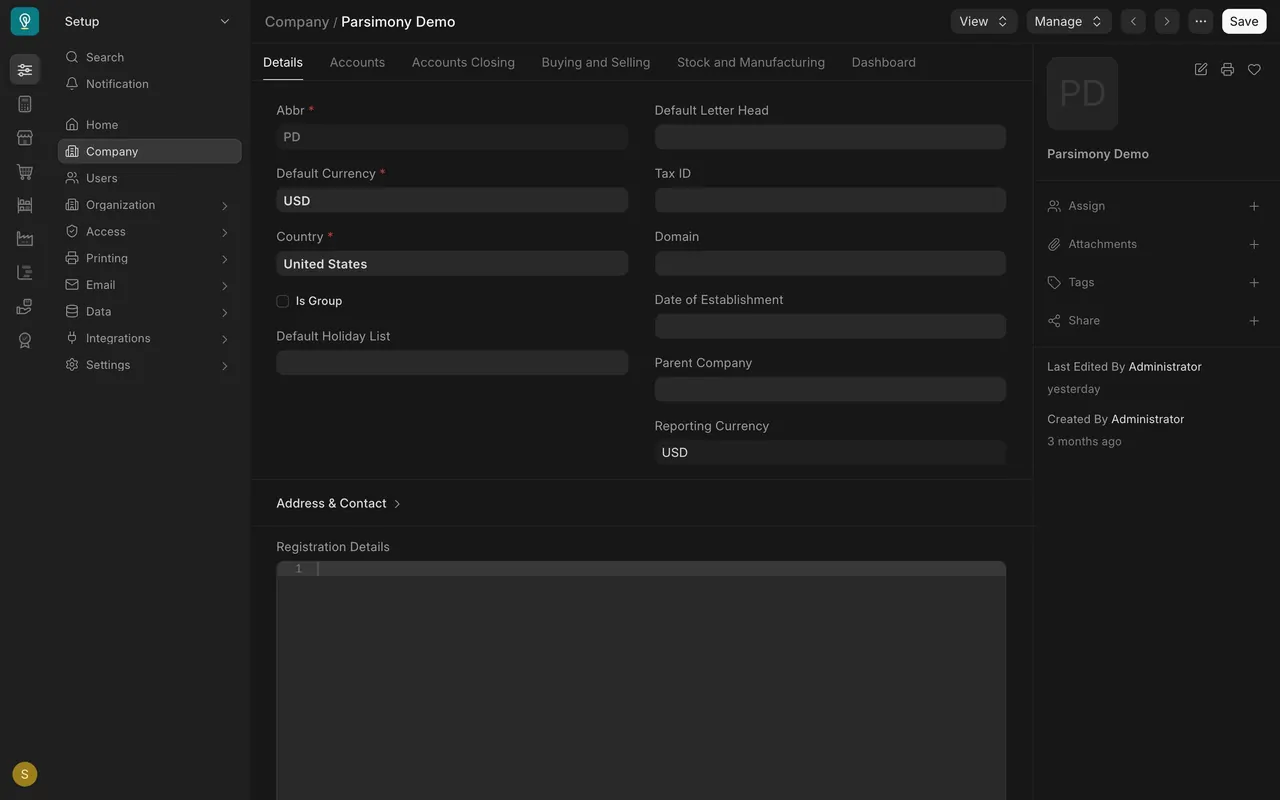Open the three-dots more options menu
The image size is (1280, 800).
point(1201,21)
